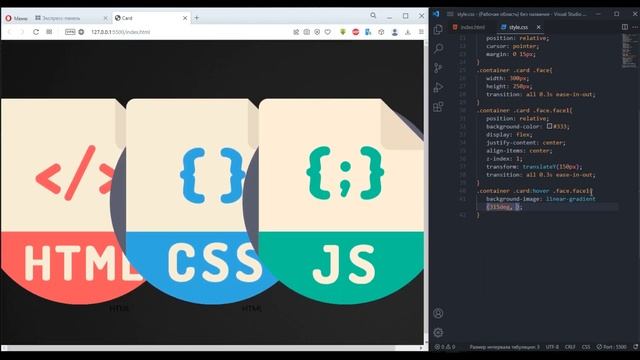The width and height of the screenshot is (640, 360).
Task: Select the CSS language mode status item
Action: coord(586,347)
